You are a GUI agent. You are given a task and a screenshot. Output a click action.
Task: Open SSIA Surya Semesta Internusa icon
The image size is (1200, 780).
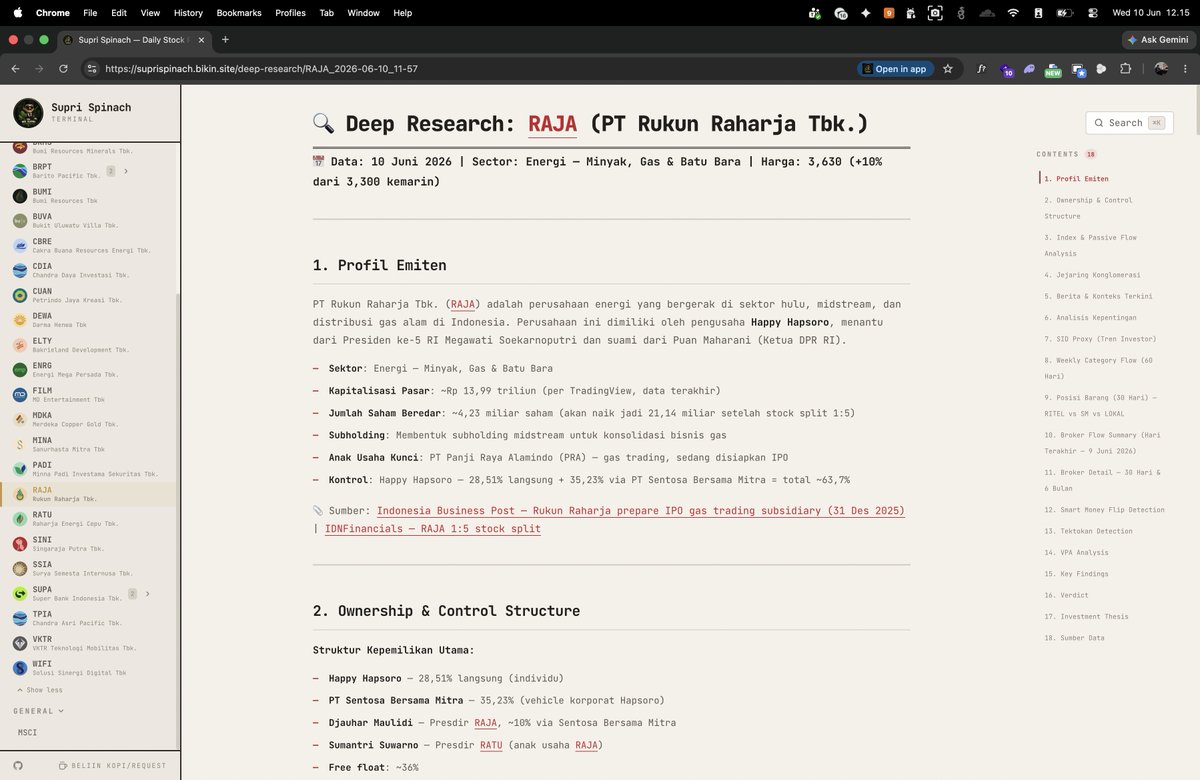pyautogui.click(x=20, y=569)
